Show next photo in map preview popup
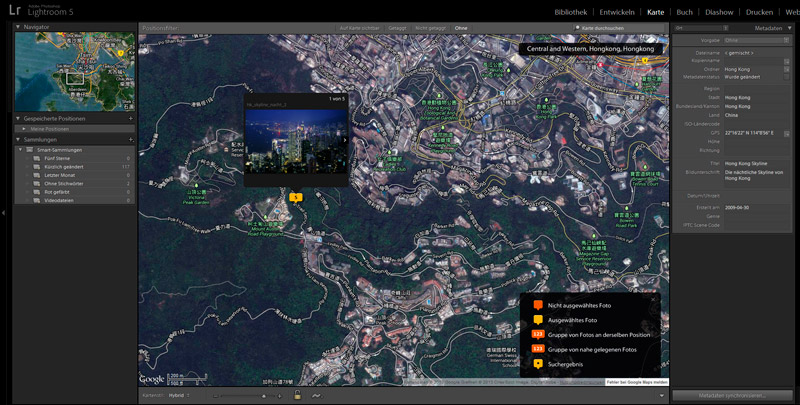 [344, 140]
